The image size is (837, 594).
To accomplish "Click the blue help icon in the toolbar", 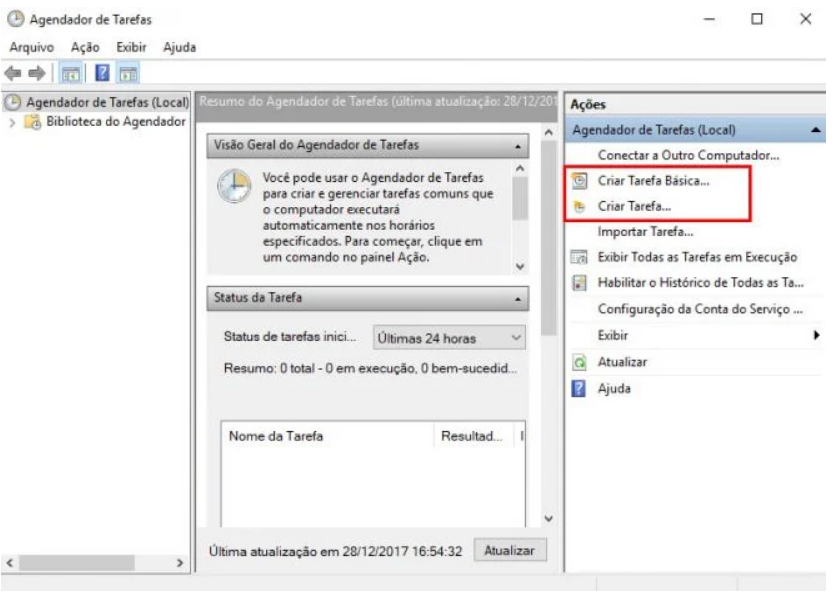I will [x=102, y=72].
